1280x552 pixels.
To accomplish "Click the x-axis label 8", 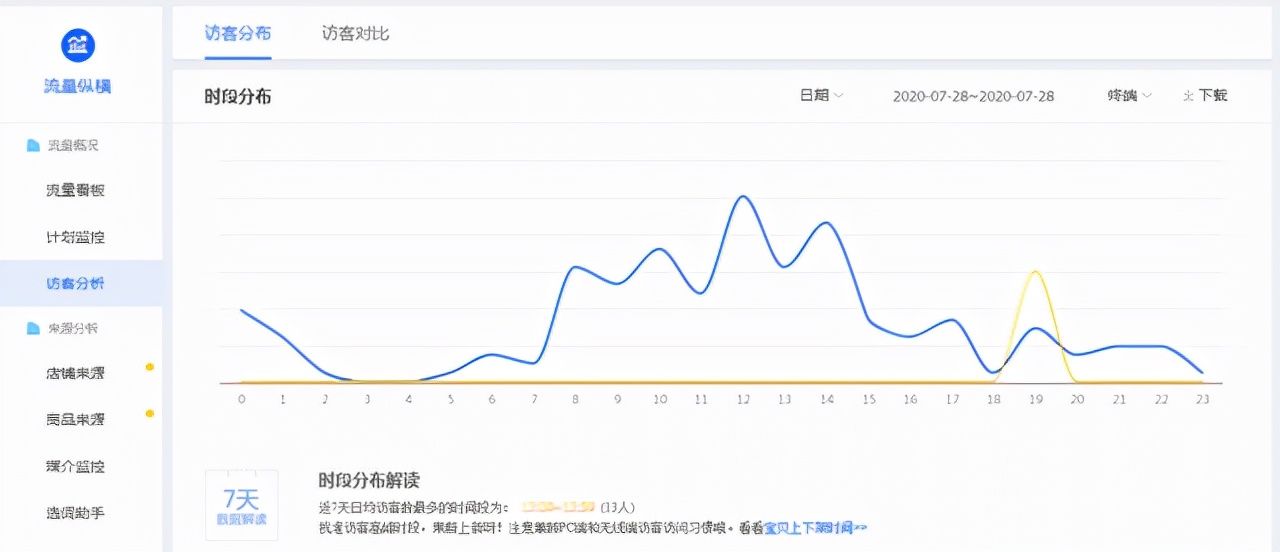I will pos(575,399).
